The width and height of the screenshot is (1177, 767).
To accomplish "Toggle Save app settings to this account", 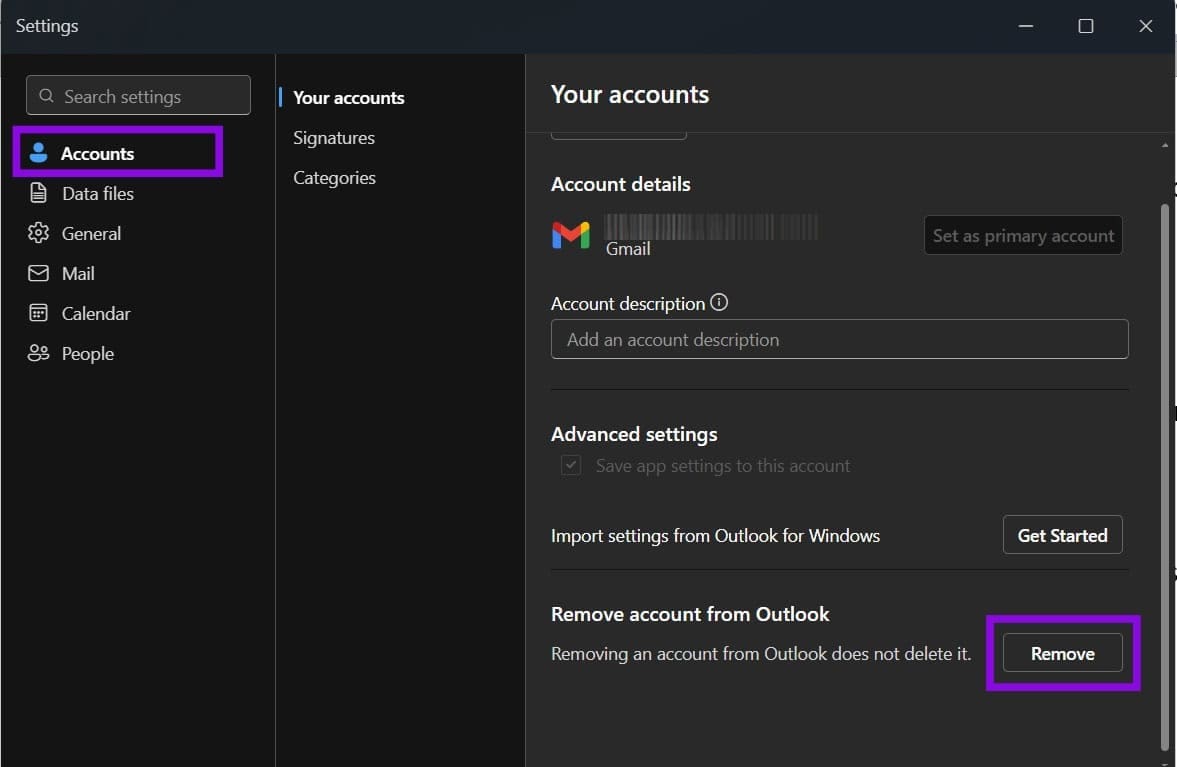I will point(570,465).
